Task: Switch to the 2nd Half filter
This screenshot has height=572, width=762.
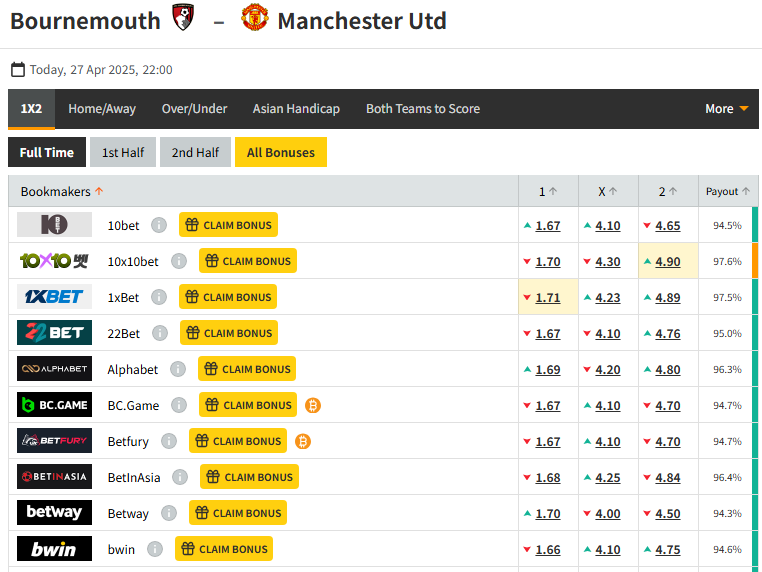Action: tap(195, 152)
